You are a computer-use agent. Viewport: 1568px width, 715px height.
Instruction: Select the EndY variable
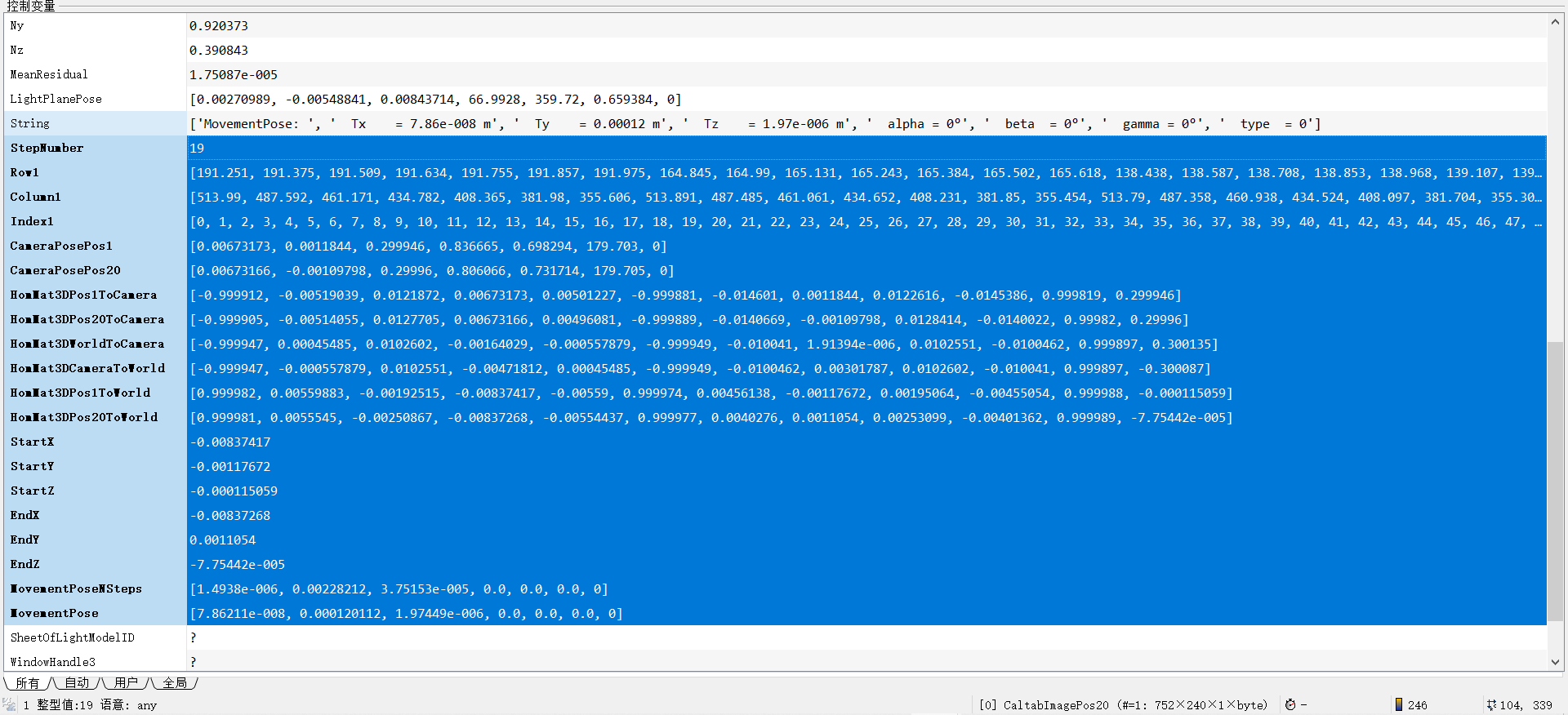click(24, 540)
